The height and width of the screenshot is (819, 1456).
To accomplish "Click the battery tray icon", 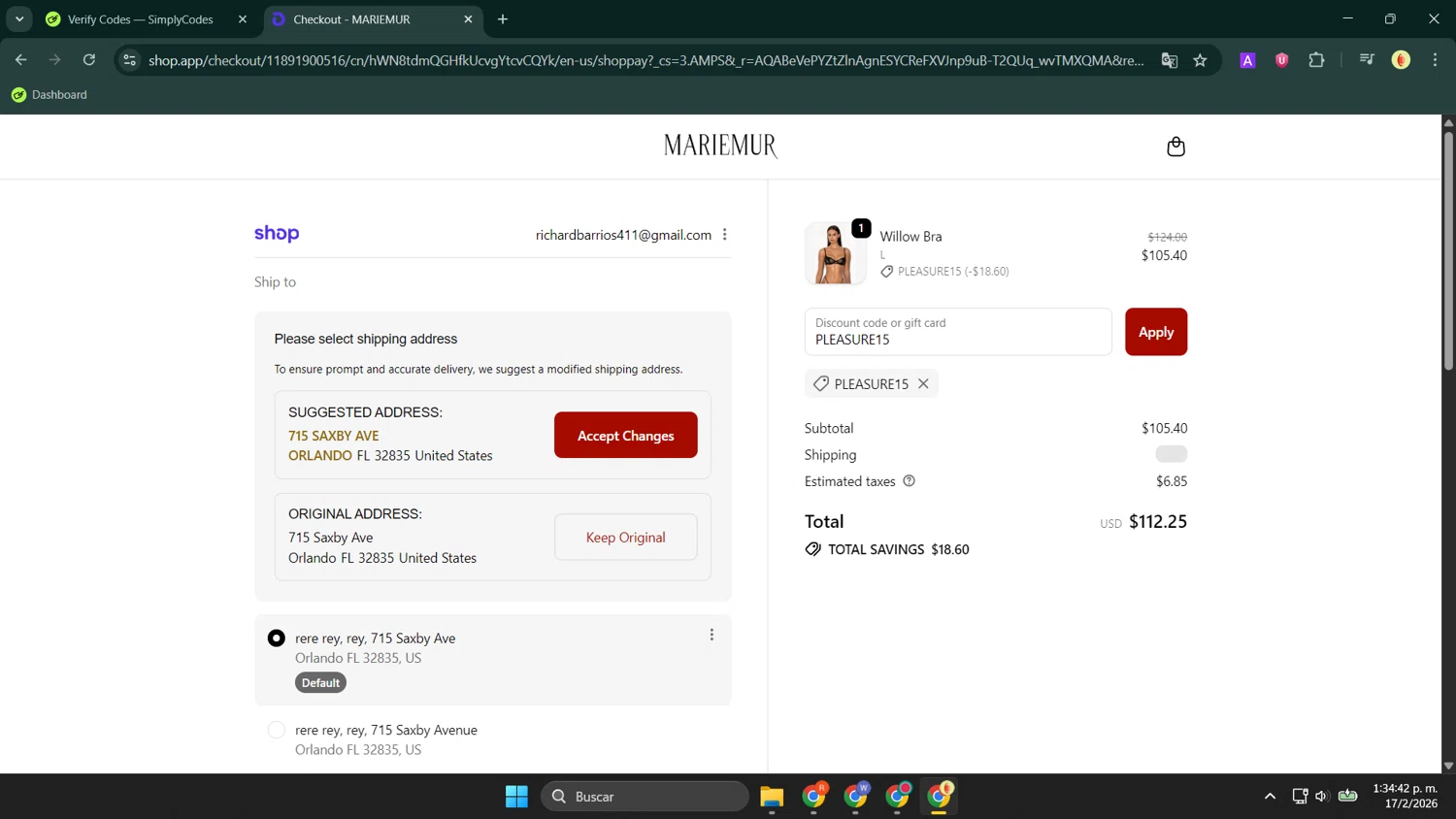I will [x=1347, y=797].
